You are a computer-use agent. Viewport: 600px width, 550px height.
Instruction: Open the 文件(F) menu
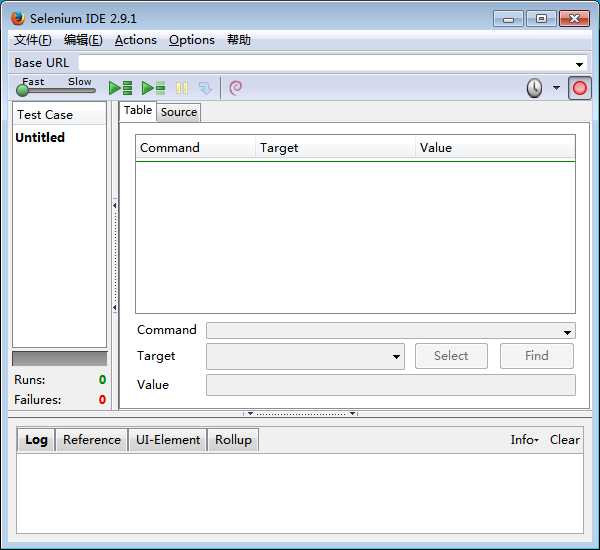pos(33,40)
